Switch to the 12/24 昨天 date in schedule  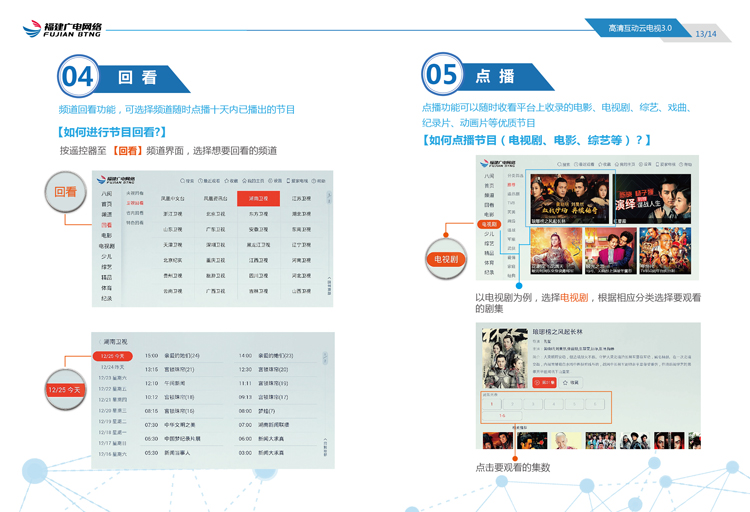(112, 367)
